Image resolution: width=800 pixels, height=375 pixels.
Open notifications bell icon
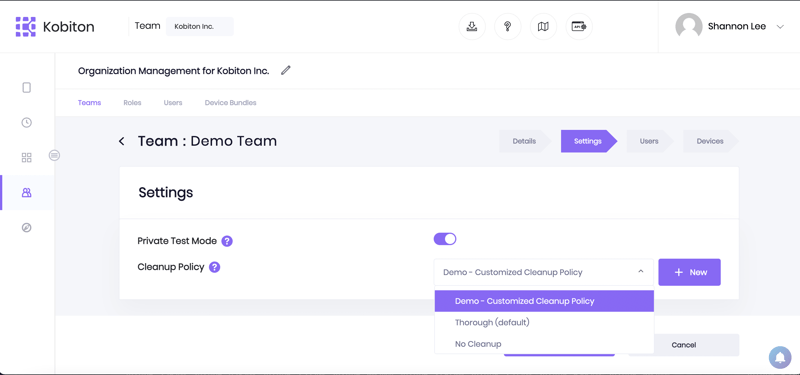pyautogui.click(x=780, y=357)
